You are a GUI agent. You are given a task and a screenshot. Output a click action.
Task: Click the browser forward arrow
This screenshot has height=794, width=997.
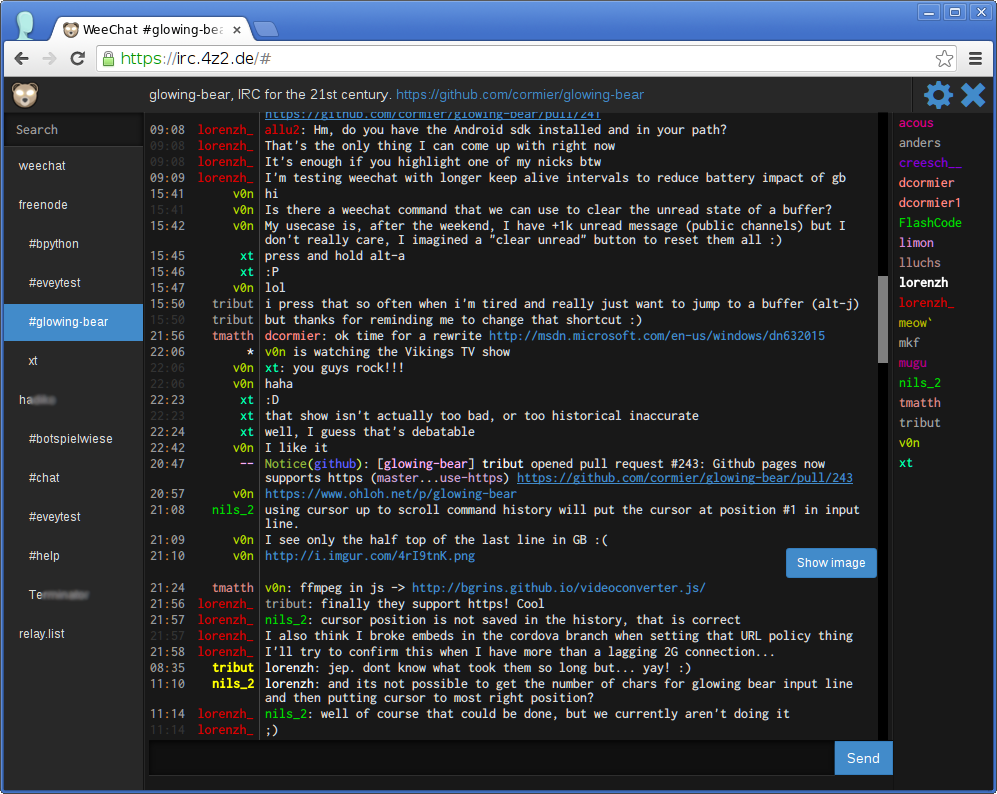(x=50, y=58)
